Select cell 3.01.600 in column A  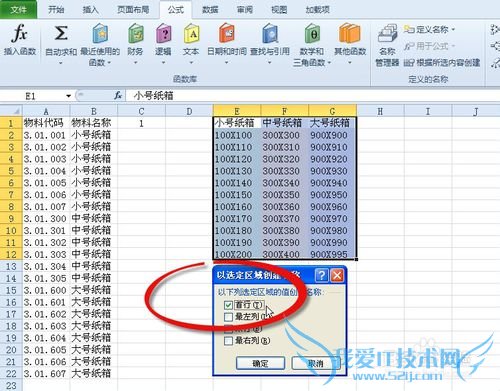[46, 290]
